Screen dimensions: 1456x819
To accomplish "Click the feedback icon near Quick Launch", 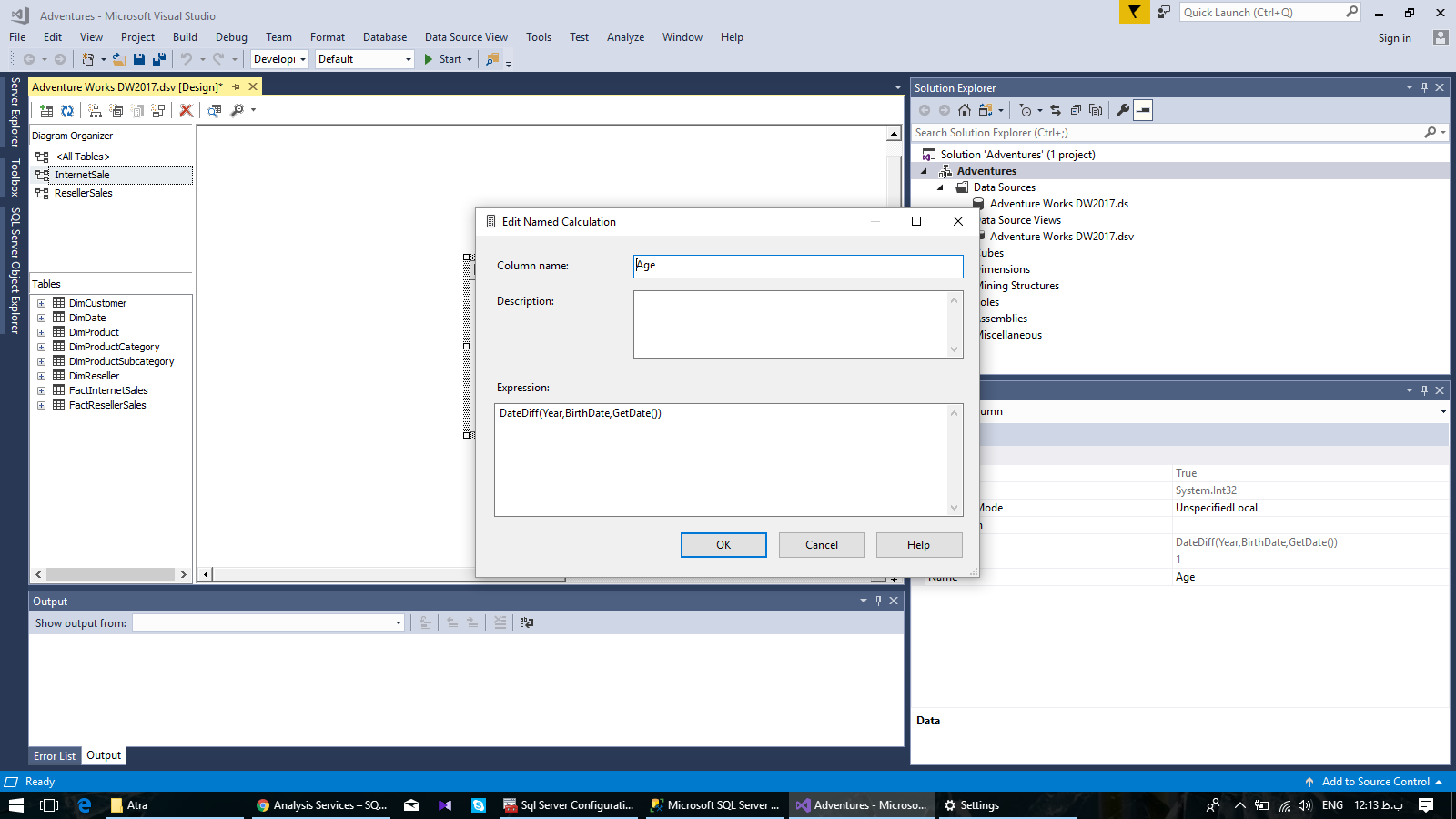I will pyautogui.click(x=1164, y=12).
